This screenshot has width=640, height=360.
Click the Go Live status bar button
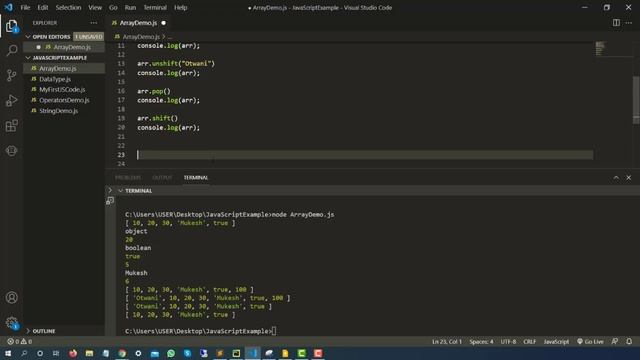590,342
